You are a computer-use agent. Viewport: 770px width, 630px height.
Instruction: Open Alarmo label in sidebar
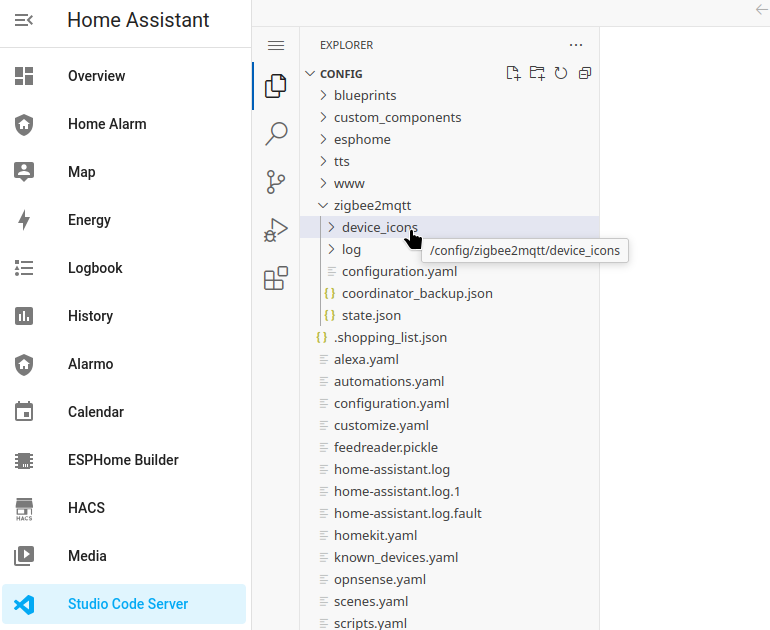tap(91, 364)
